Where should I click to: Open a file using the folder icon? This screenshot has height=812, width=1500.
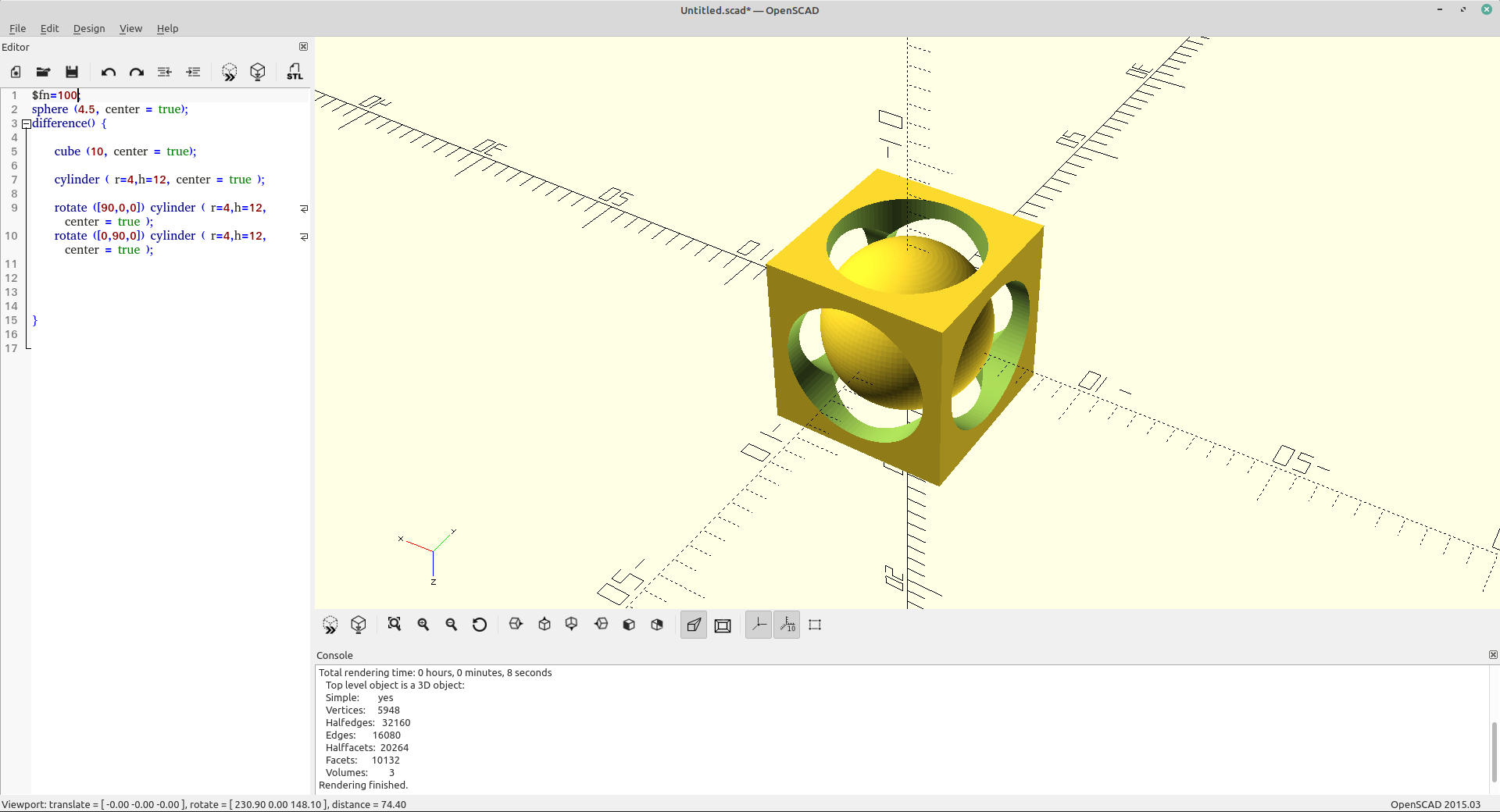(44, 72)
